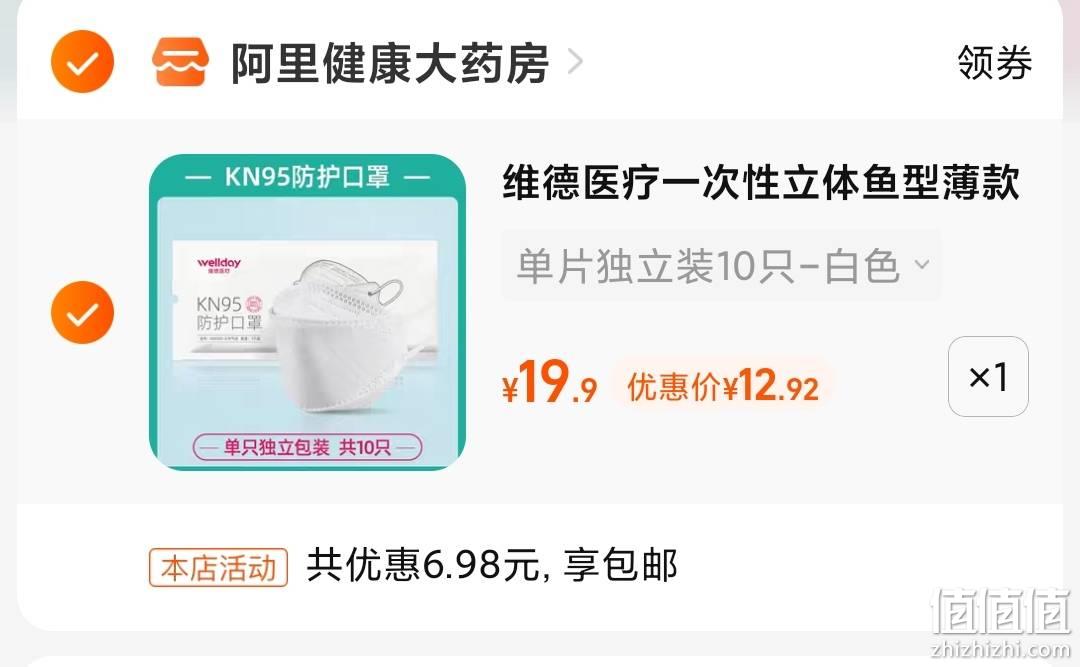Image resolution: width=1080 pixels, height=667 pixels.
Task: Change quantity using the ×1 box
Action: [988, 376]
